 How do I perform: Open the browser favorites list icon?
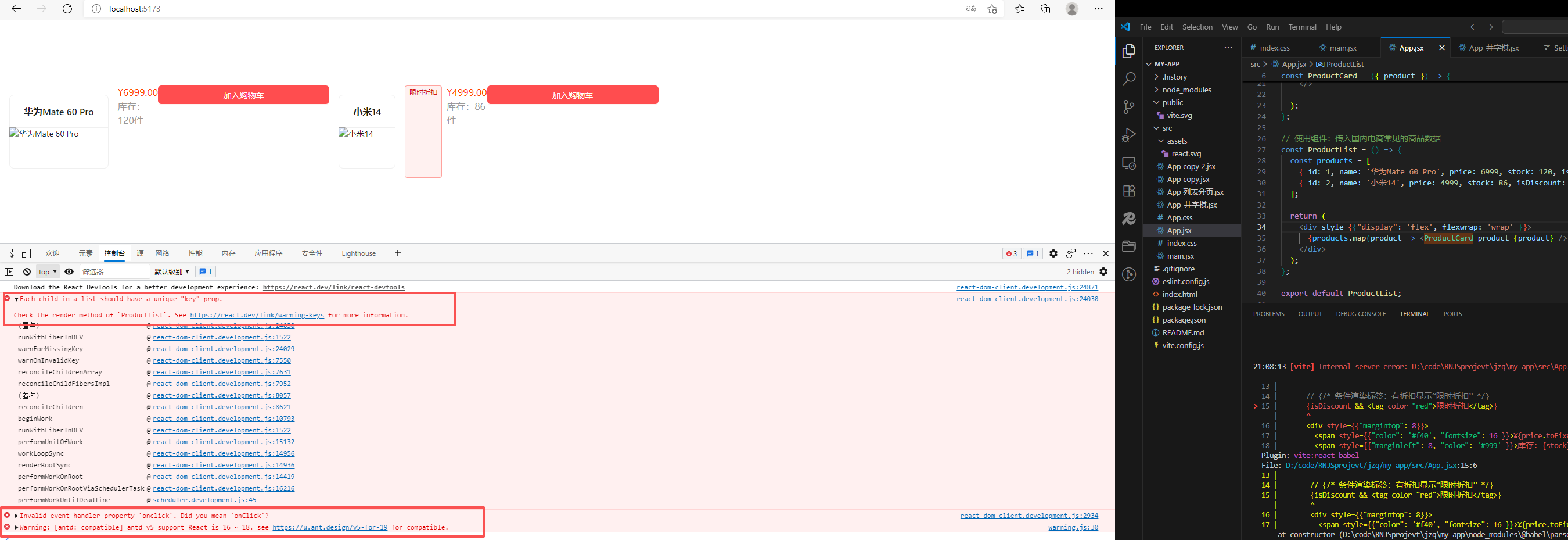pyautogui.click(x=1020, y=9)
